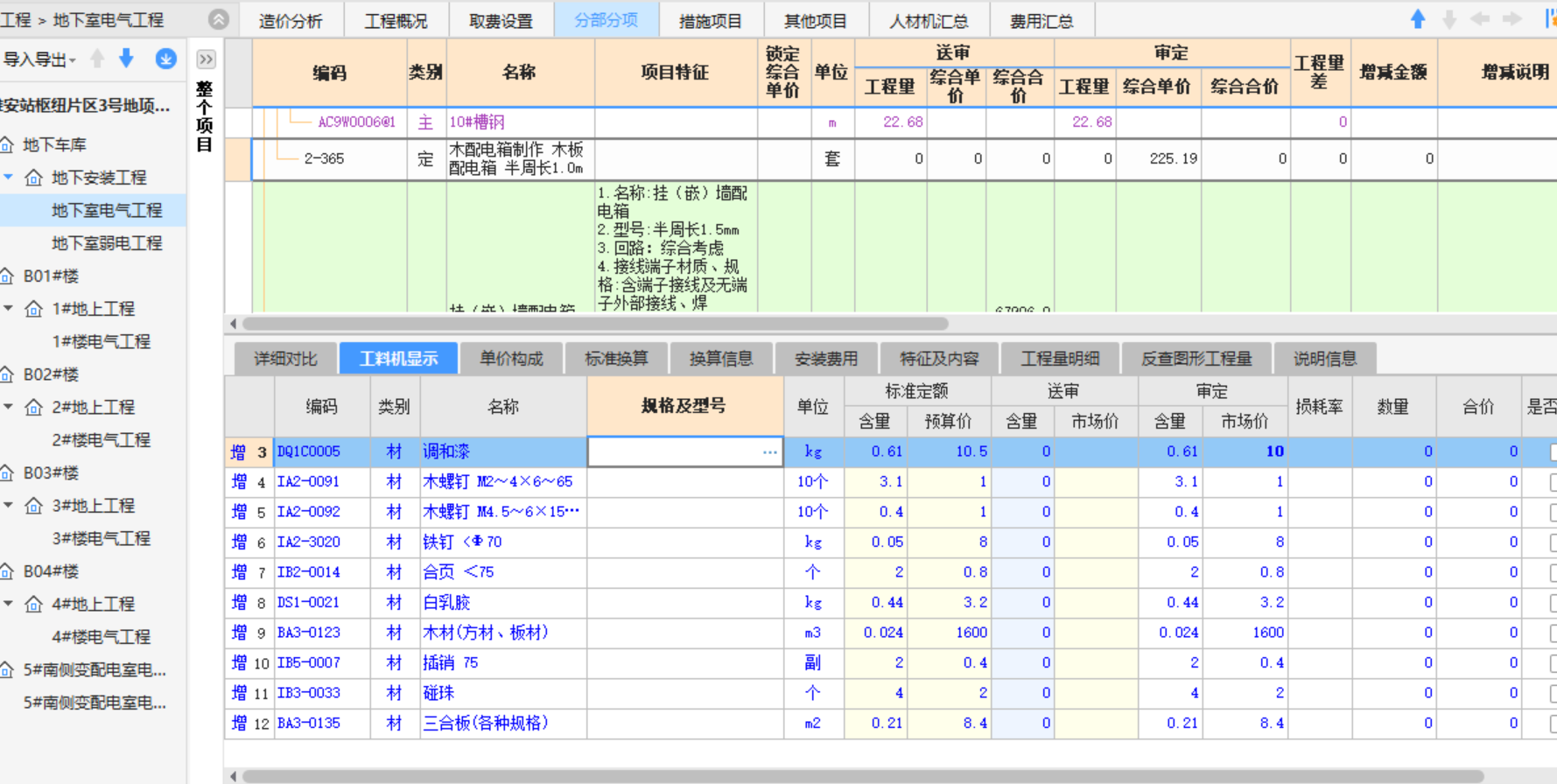
Task: Open the ellipsis picker in 规格及型号 cell
Action: 769,452
